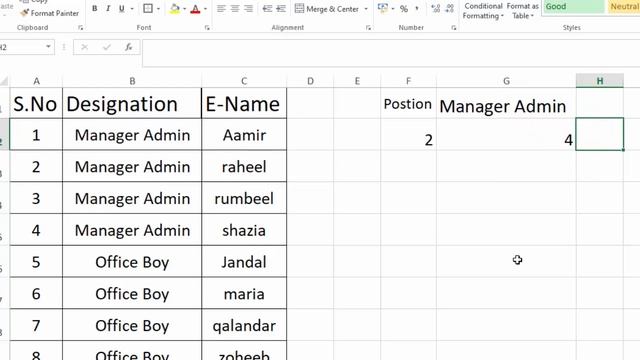Screen dimensions: 640x360
Task: Open the Name Box dropdown
Action: 48,47
